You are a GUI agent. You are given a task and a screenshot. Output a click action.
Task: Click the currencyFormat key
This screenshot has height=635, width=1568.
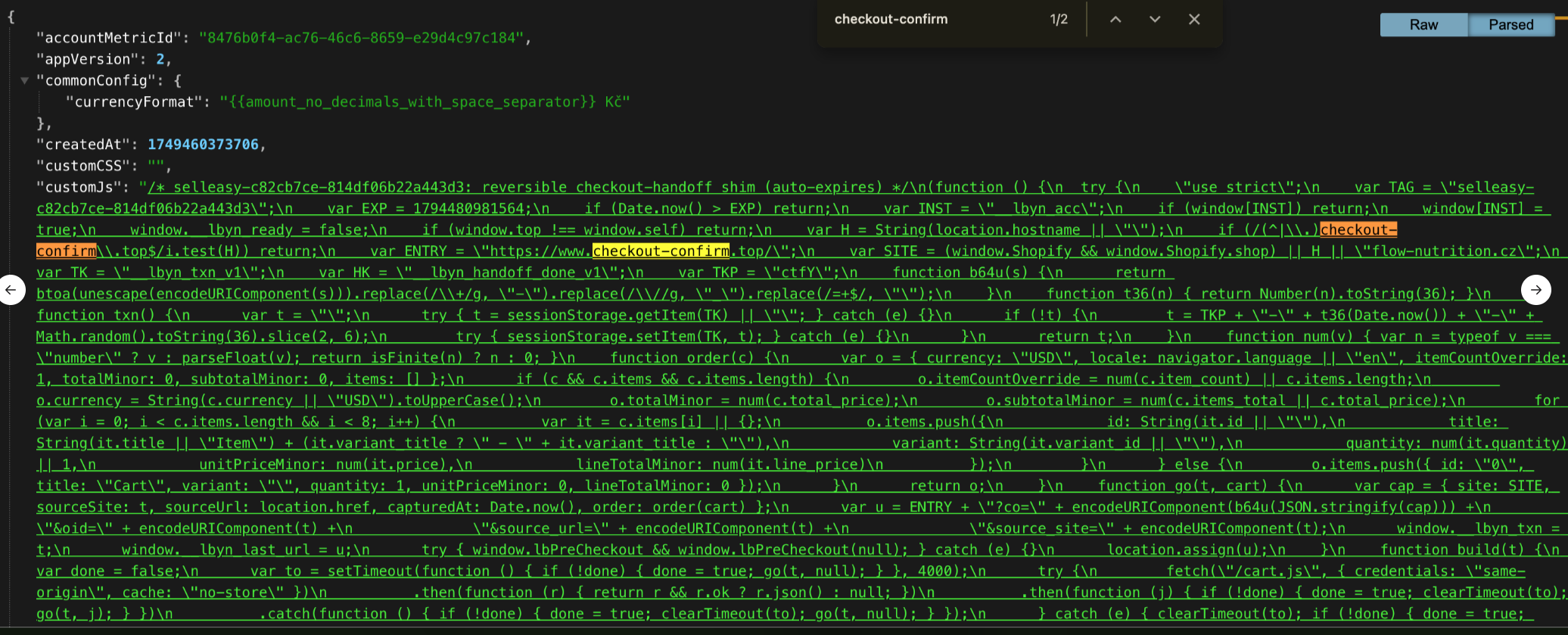(x=134, y=101)
